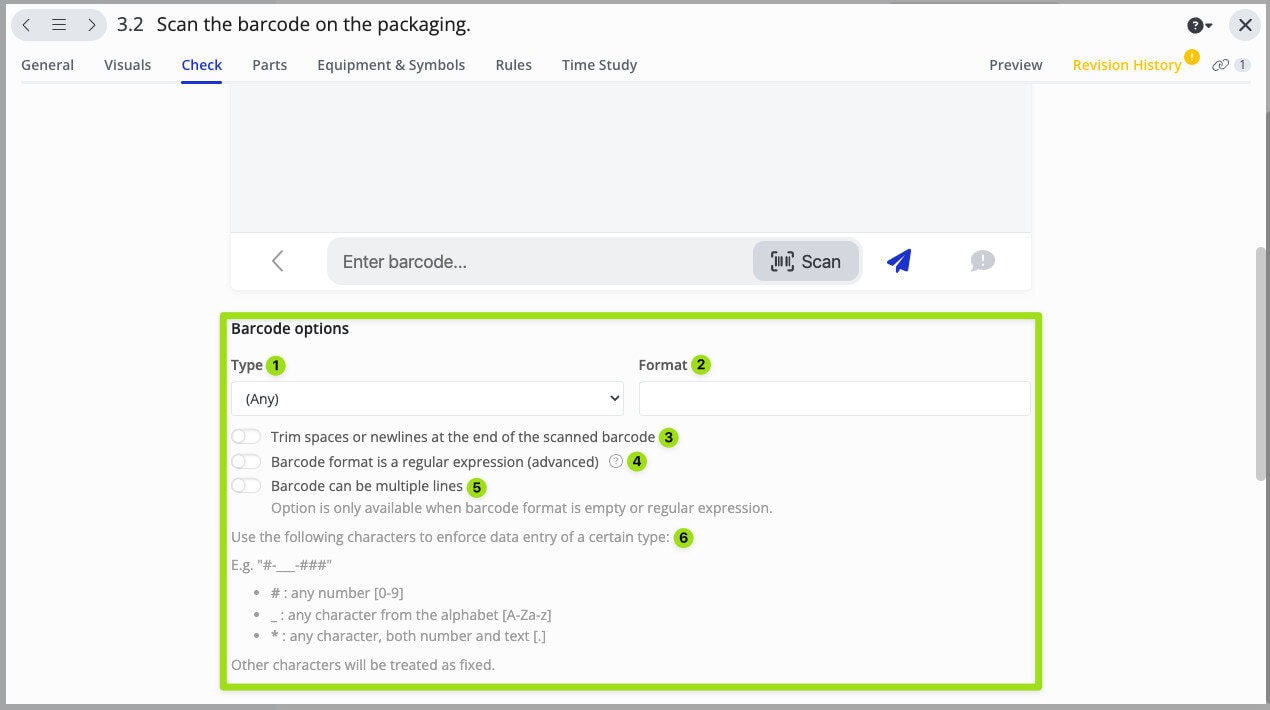Go to previous step with the top-left chevron
1270x710 pixels.
[26, 24]
